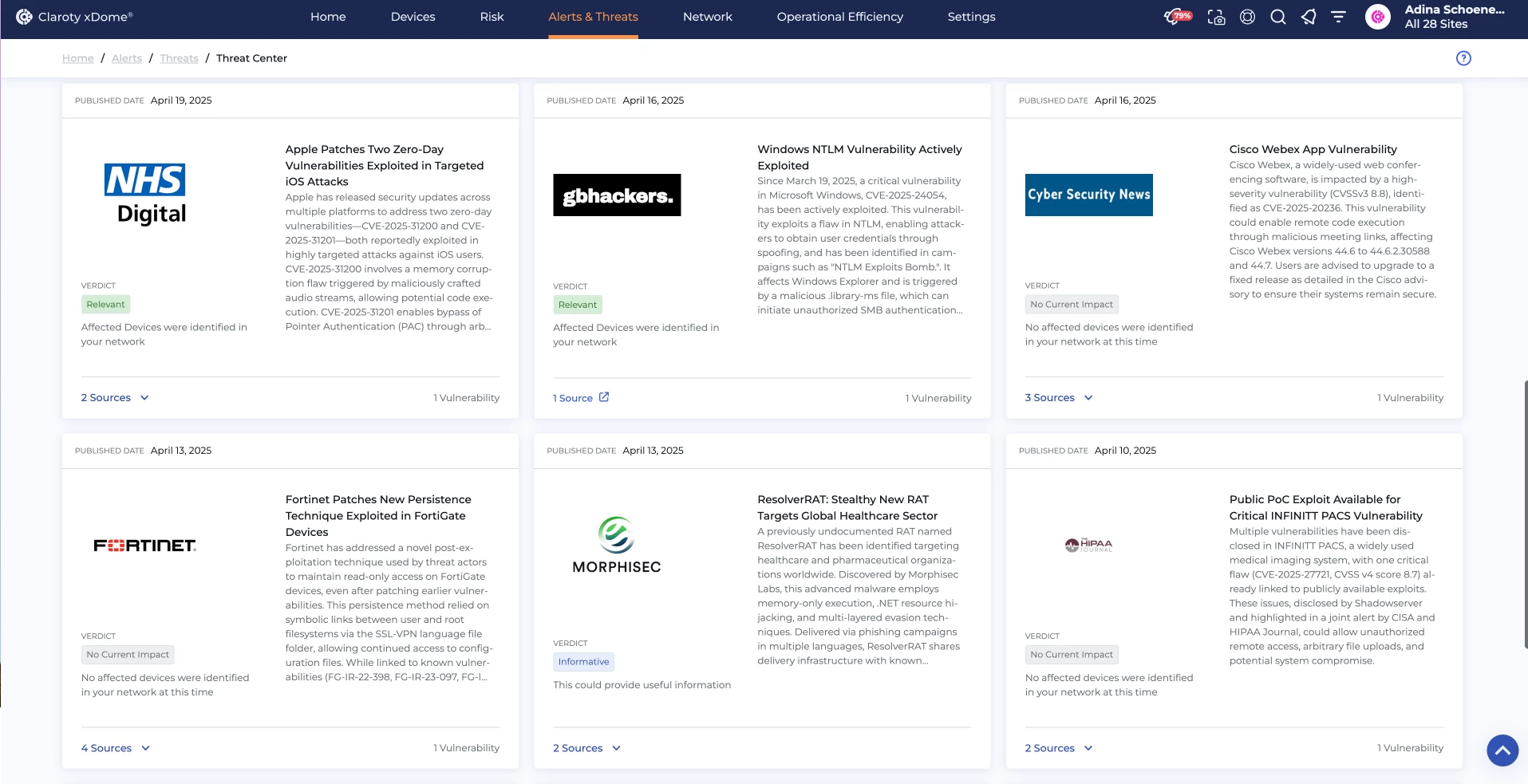Switch to the Operational Efficiency tab

pos(839,17)
